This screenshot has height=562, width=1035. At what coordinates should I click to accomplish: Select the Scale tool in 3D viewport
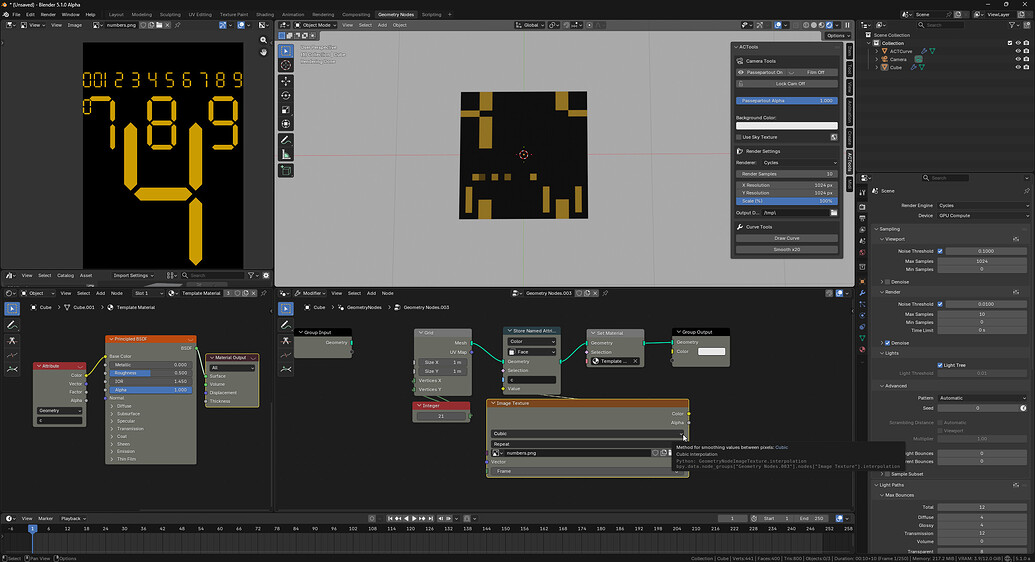point(286,110)
